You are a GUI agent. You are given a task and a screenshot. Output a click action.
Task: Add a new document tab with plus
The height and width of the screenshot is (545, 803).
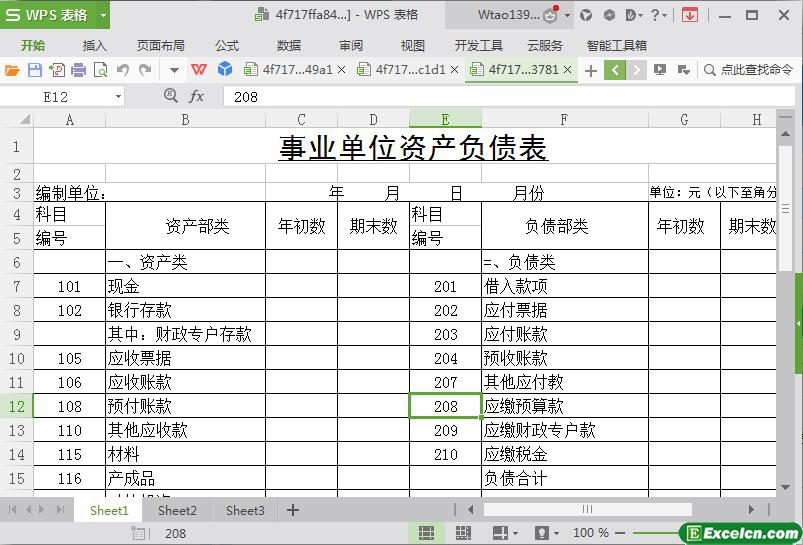[x=590, y=71]
